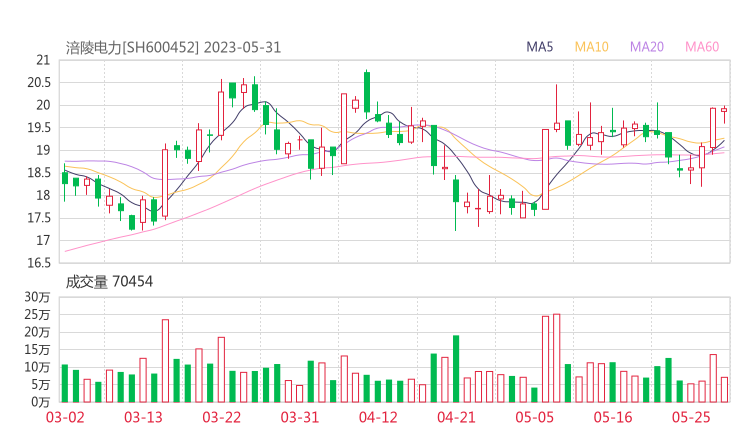Click the 03-13 date axis label
The width and height of the screenshot is (740, 440).
(143, 417)
